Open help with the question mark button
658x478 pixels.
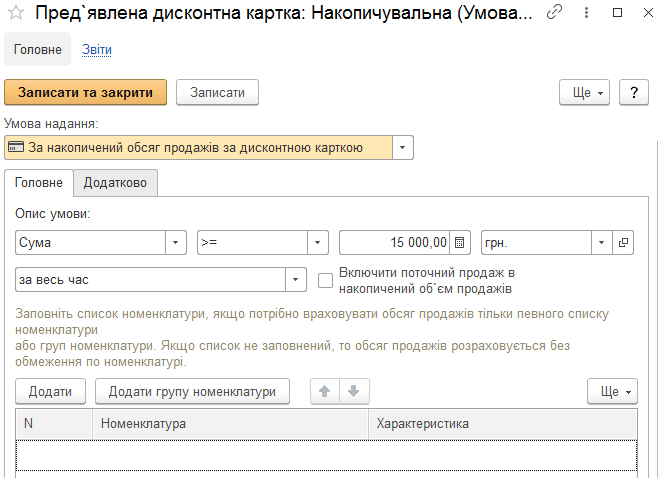(634, 92)
